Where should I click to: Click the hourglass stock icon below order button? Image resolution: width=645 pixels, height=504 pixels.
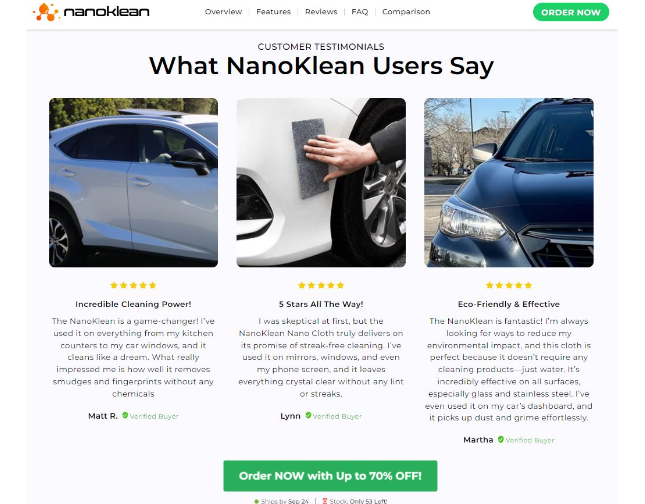325,501
